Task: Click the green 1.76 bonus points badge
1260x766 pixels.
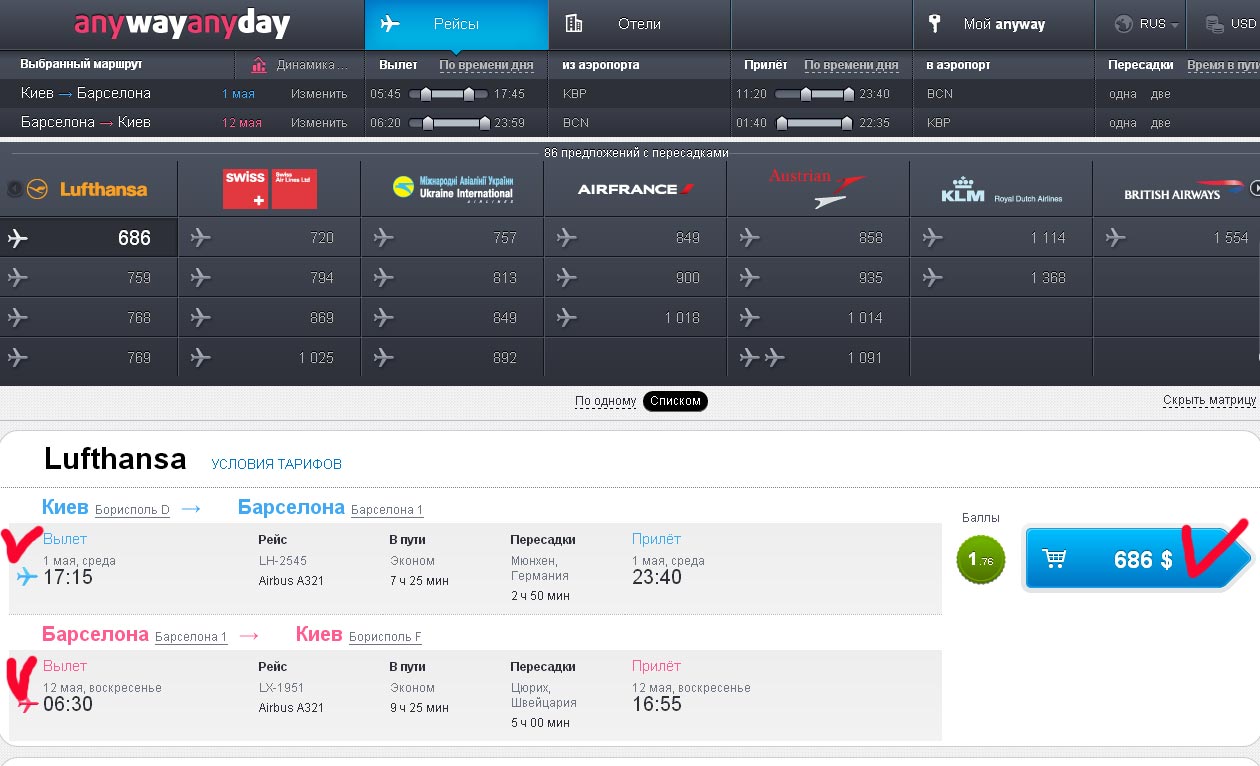Action: (x=981, y=560)
